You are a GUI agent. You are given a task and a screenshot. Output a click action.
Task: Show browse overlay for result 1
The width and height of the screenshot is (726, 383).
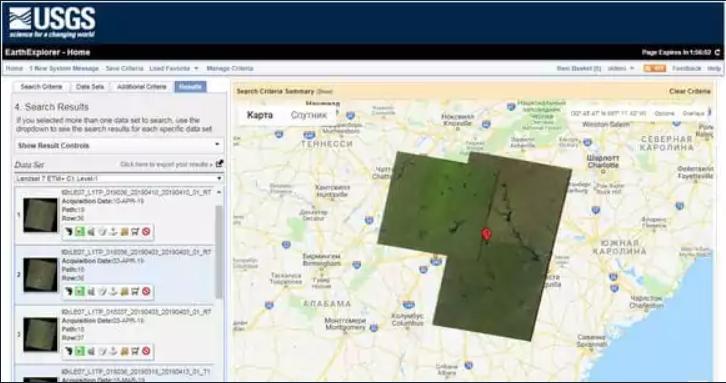point(80,232)
